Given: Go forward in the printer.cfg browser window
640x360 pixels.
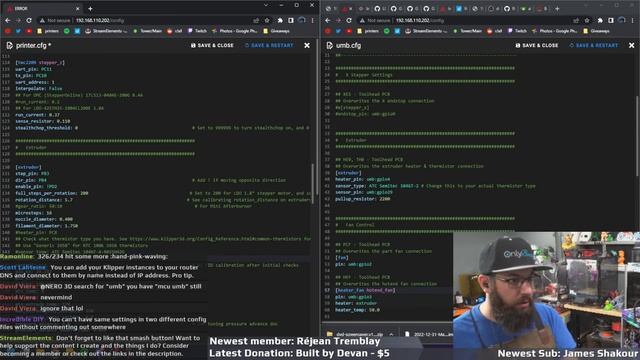Looking at the screenshot, I should (18, 20).
